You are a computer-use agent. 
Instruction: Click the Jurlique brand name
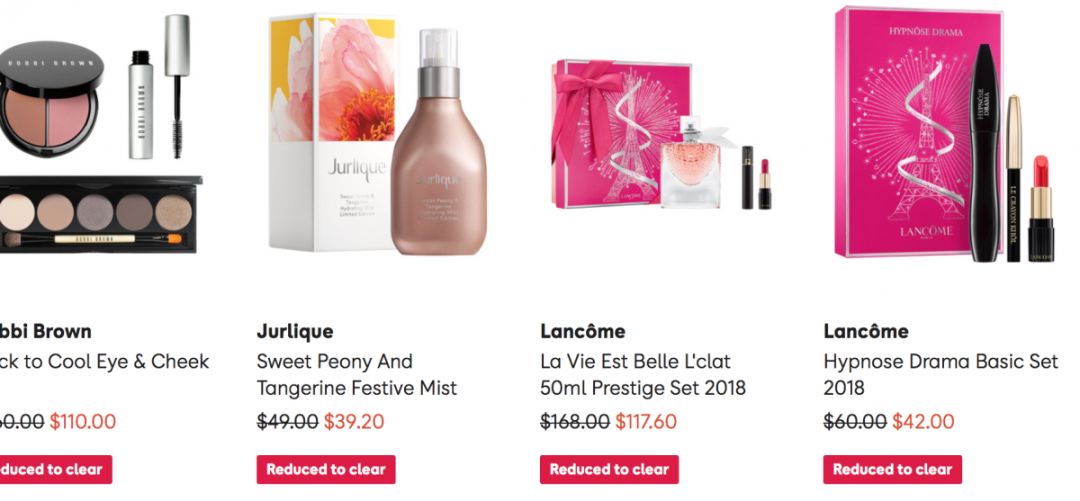[295, 331]
